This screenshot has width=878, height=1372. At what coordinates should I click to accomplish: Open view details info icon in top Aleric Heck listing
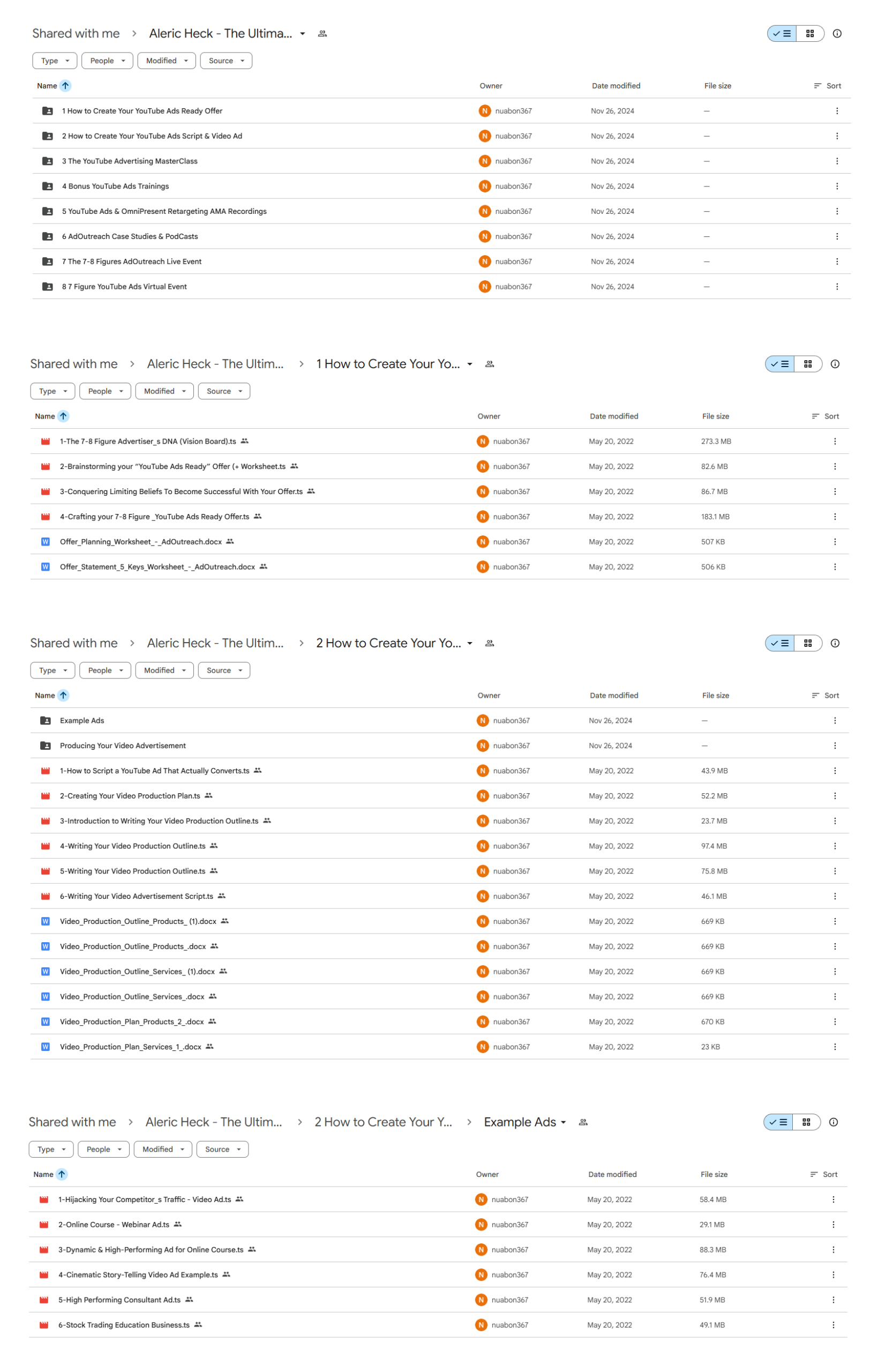(x=836, y=33)
